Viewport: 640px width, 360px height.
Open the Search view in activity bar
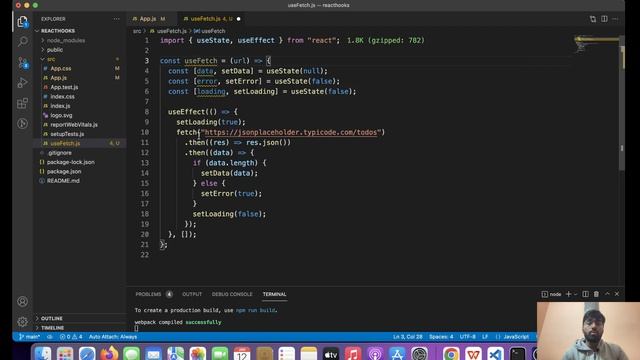pyautogui.click(x=23, y=42)
